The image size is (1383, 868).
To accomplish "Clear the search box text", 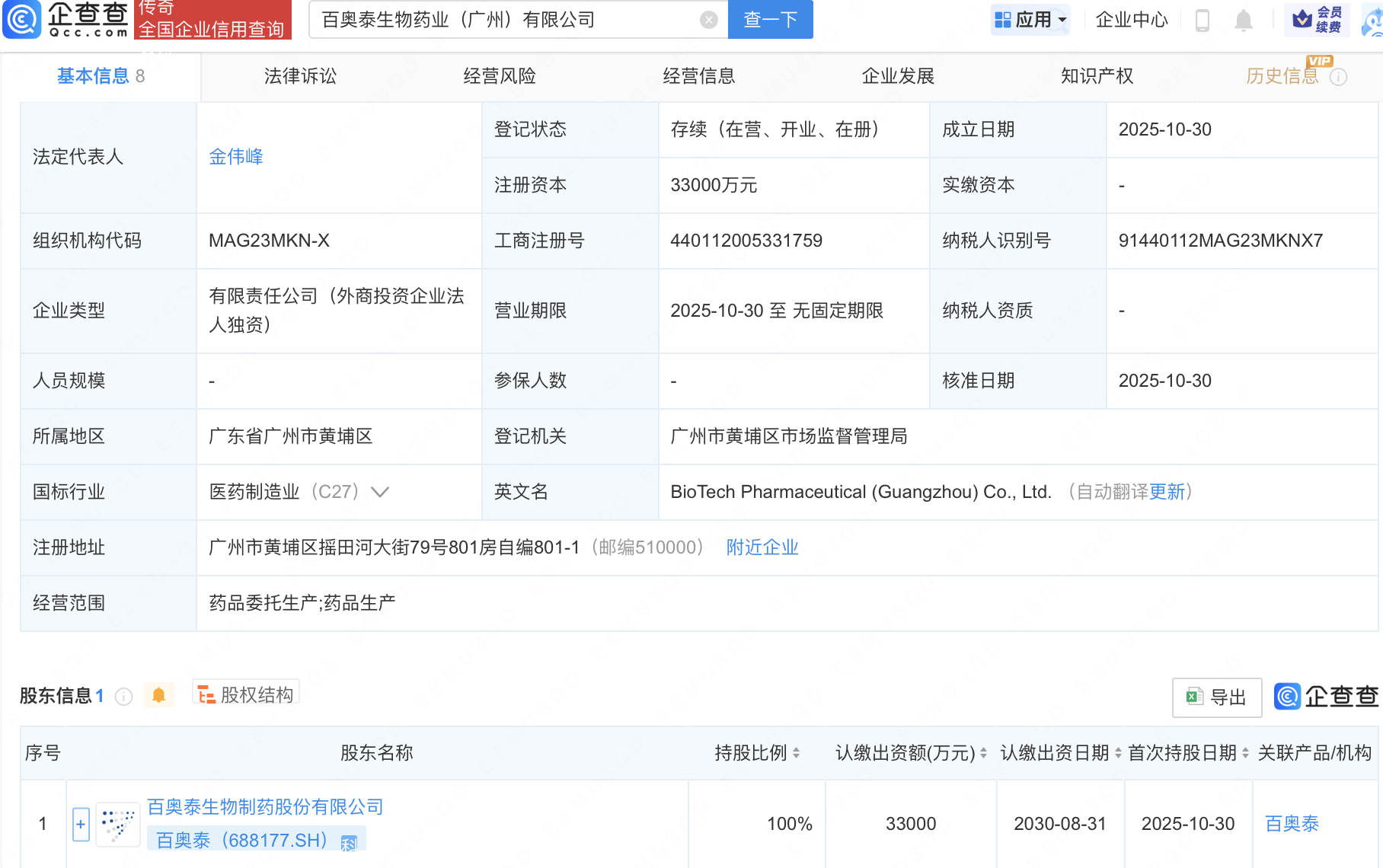I will tap(708, 21).
